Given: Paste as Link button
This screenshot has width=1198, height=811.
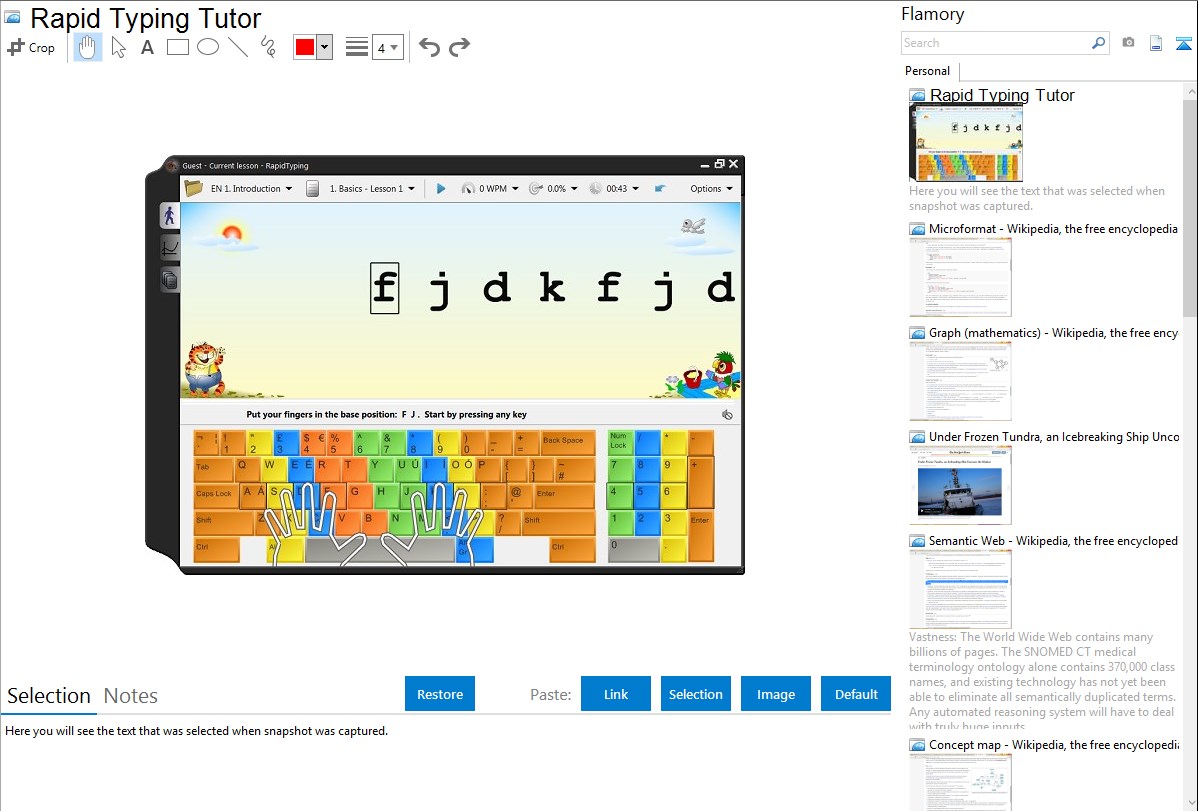Looking at the screenshot, I should click(616, 694).
